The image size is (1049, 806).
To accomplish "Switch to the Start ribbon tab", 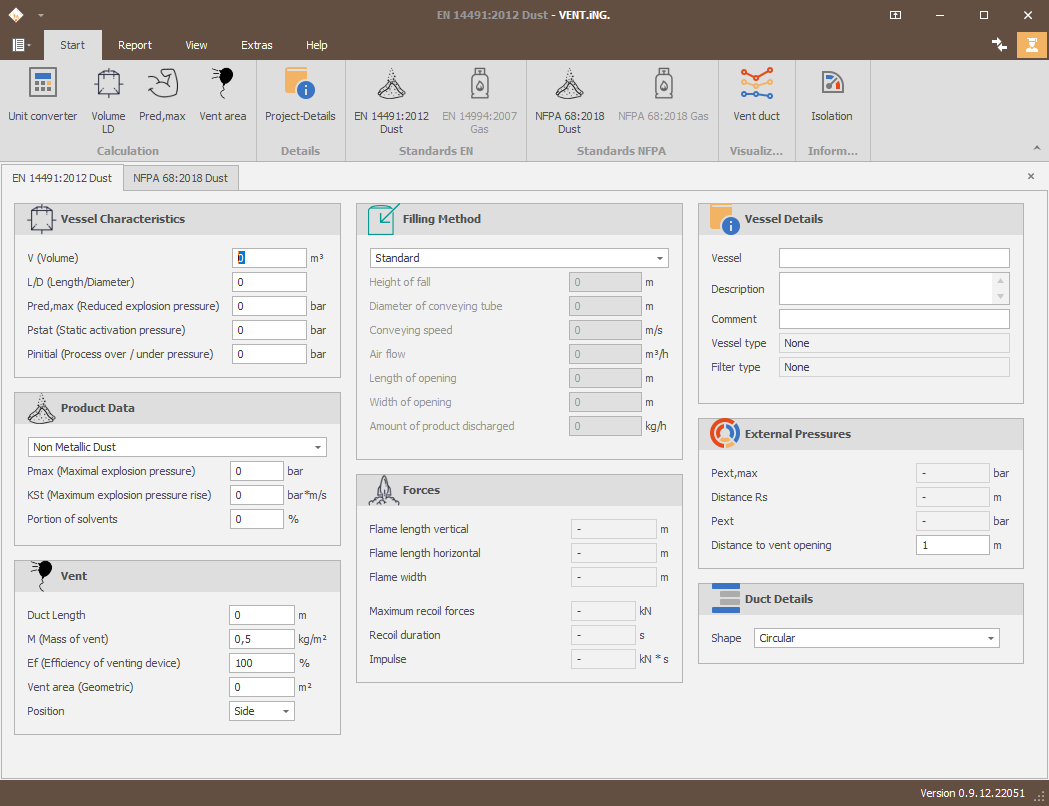I will (72, 45).
